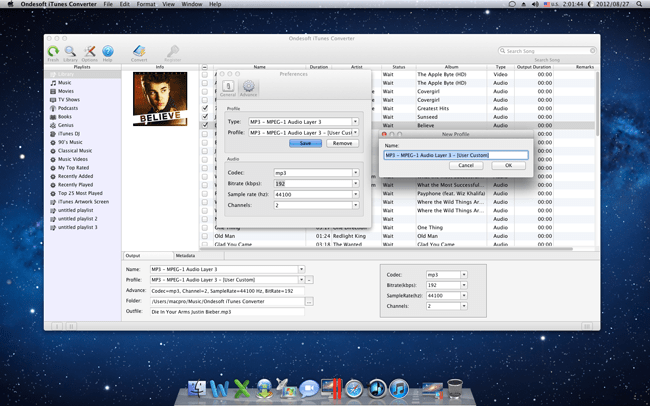Open the Trash in the Dock

click(x=455, y=389)
